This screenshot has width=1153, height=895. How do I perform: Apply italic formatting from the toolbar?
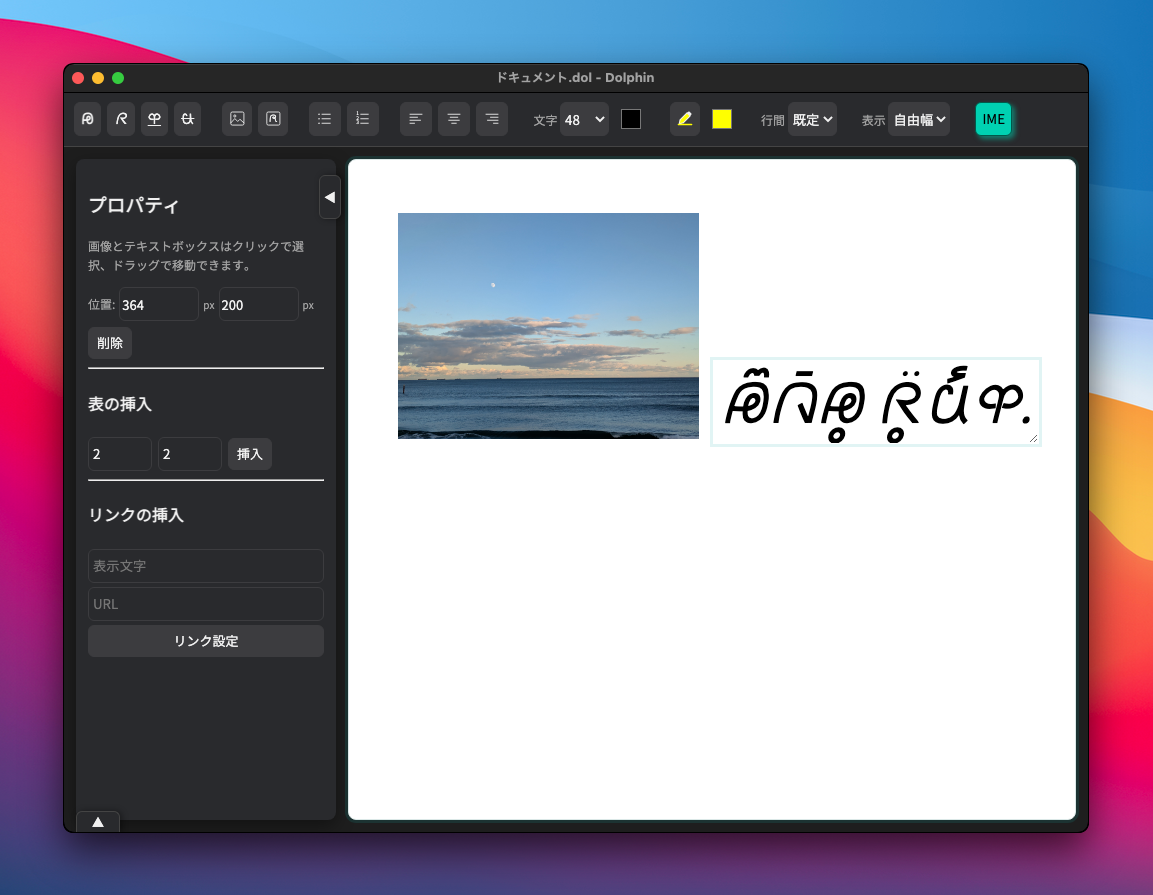(121, 119)
